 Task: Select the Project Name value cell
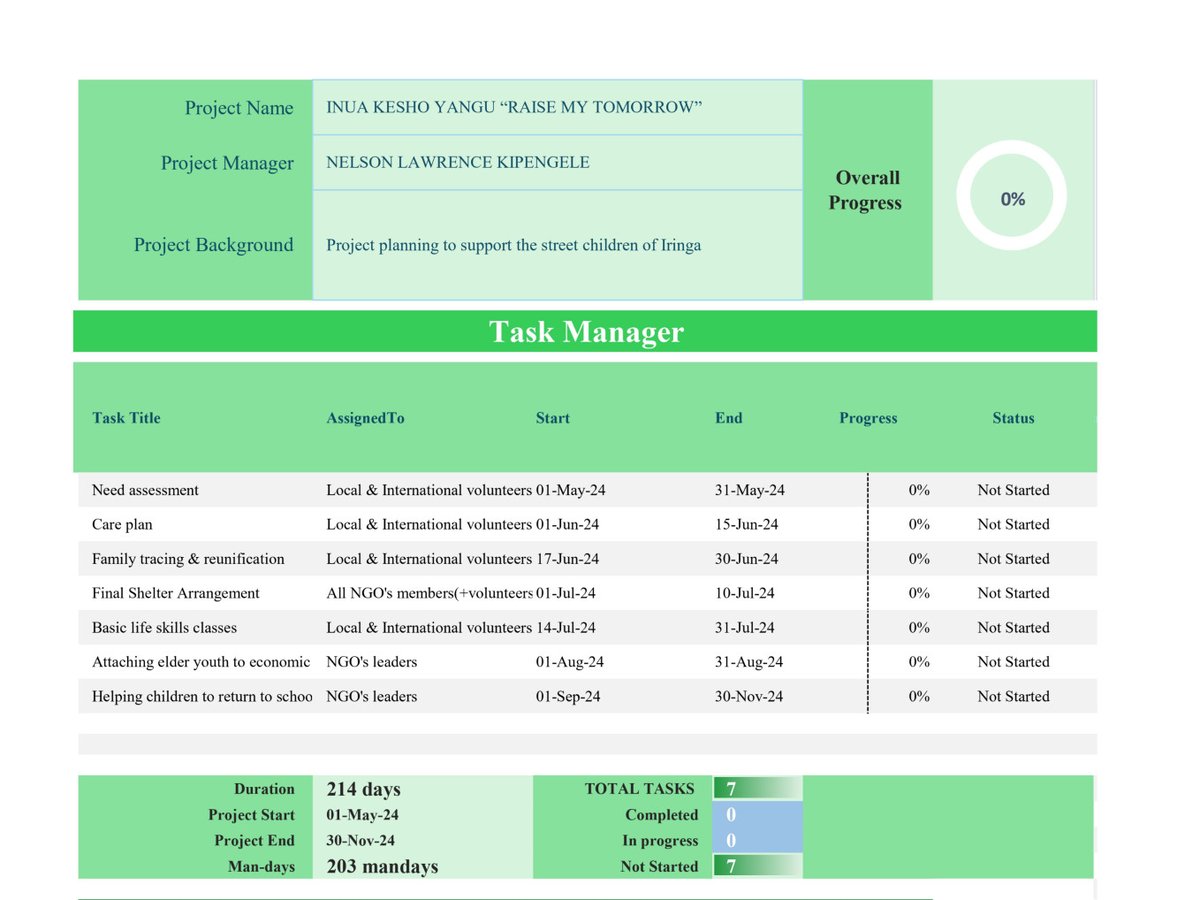[x=557, y=108]
